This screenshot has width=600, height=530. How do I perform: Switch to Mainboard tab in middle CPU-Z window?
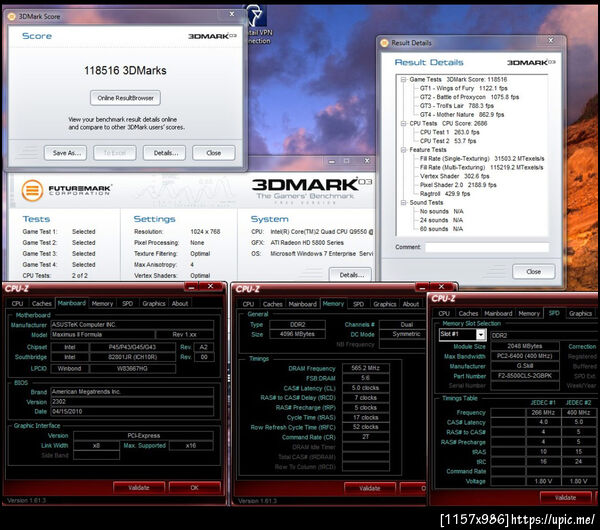(302, 304)
